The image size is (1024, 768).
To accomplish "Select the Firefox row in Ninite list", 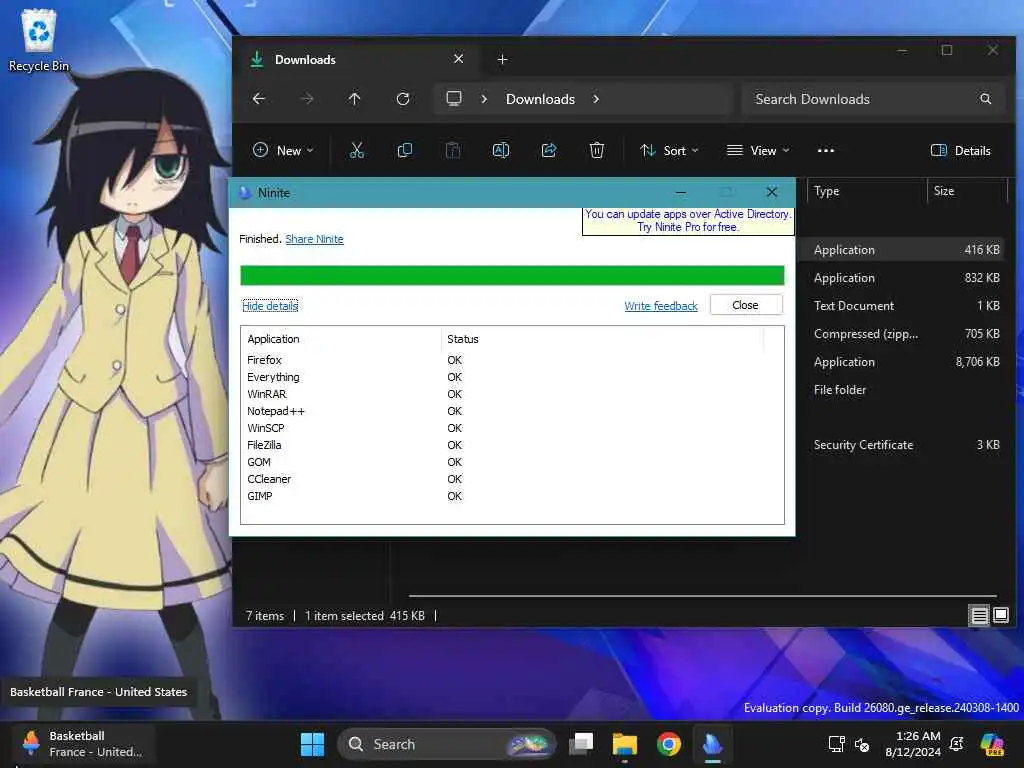I will [512, 360].
